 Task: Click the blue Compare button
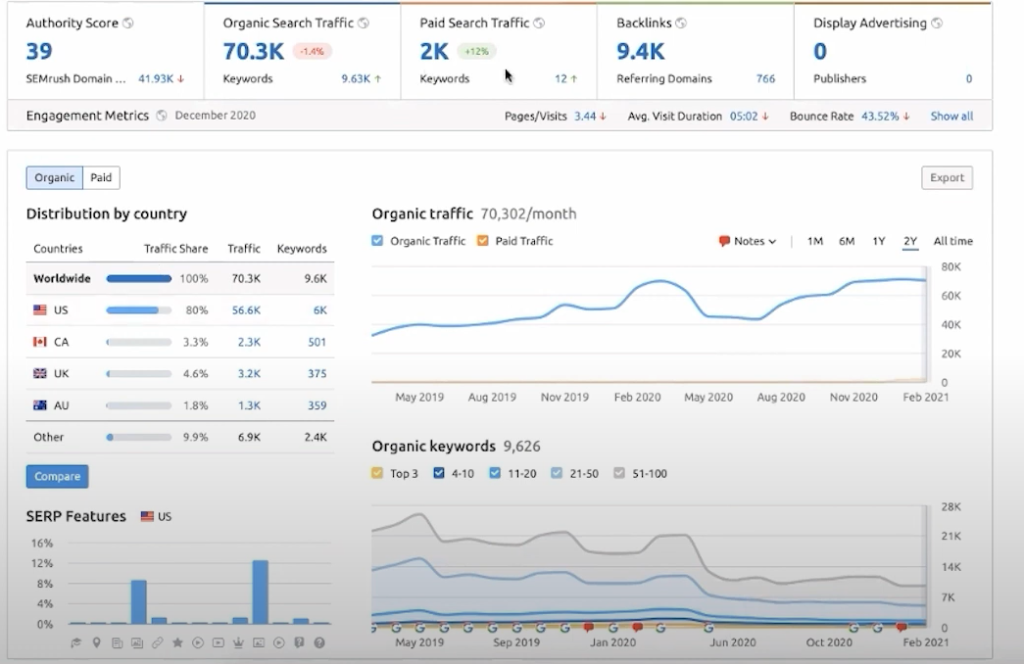point(57,477)
